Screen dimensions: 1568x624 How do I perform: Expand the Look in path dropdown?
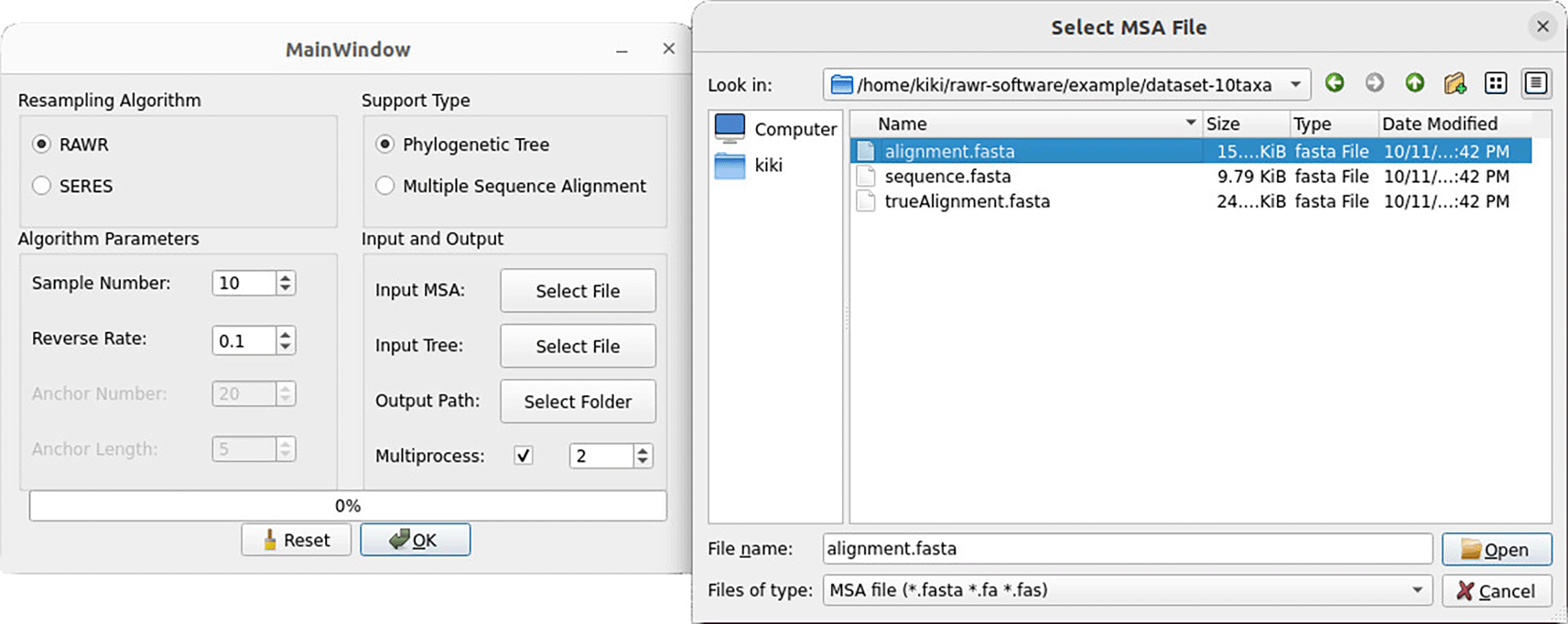coord(1295,84)
